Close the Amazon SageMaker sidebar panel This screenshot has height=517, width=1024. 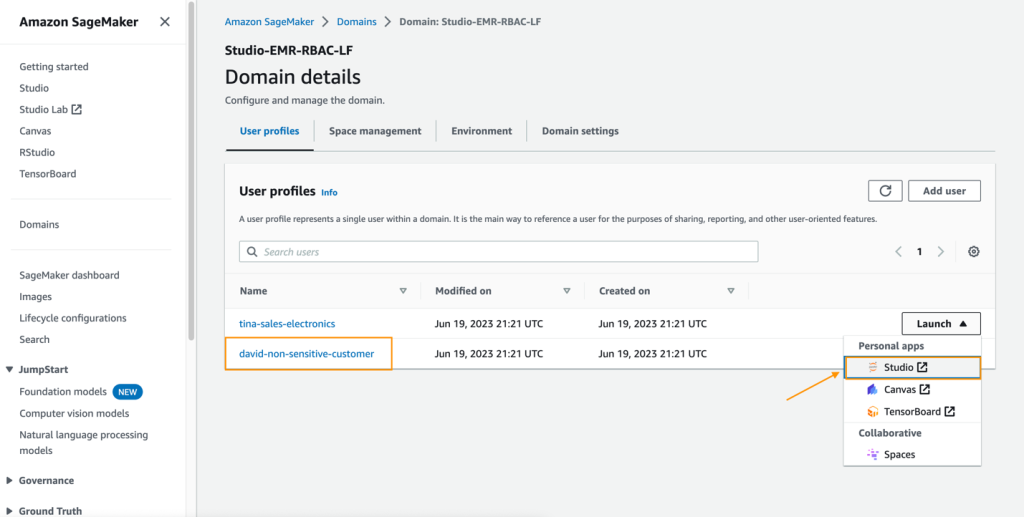[165, 22]
